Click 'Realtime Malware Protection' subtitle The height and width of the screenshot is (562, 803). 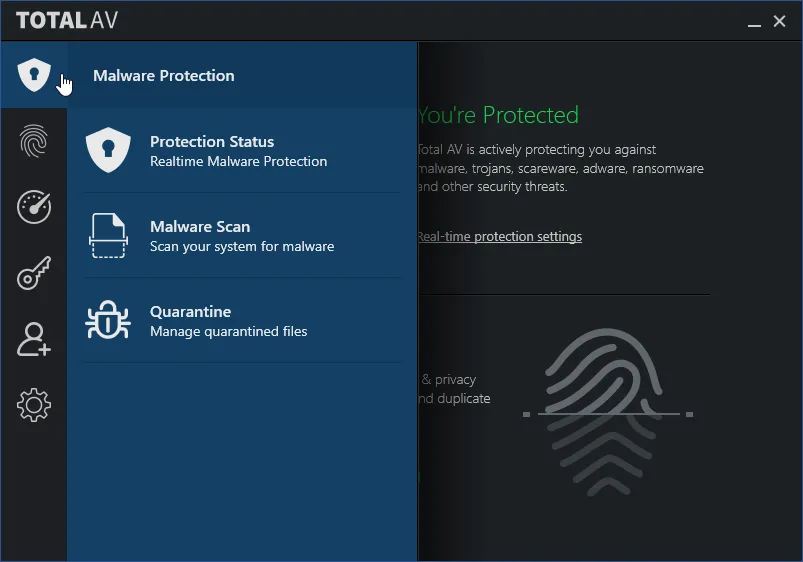pos(239,161)
